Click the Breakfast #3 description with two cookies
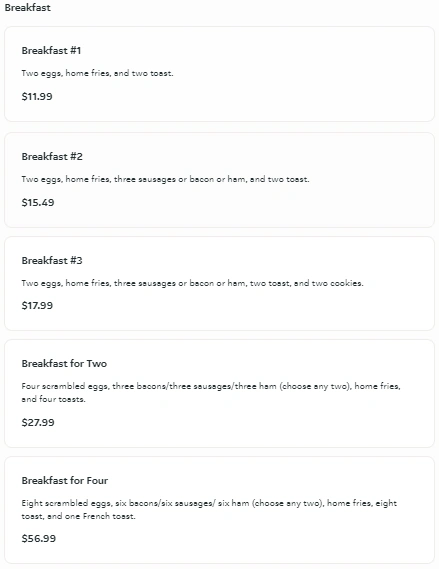This screenshot has height=569, width=439. click(x=192, y=283)
